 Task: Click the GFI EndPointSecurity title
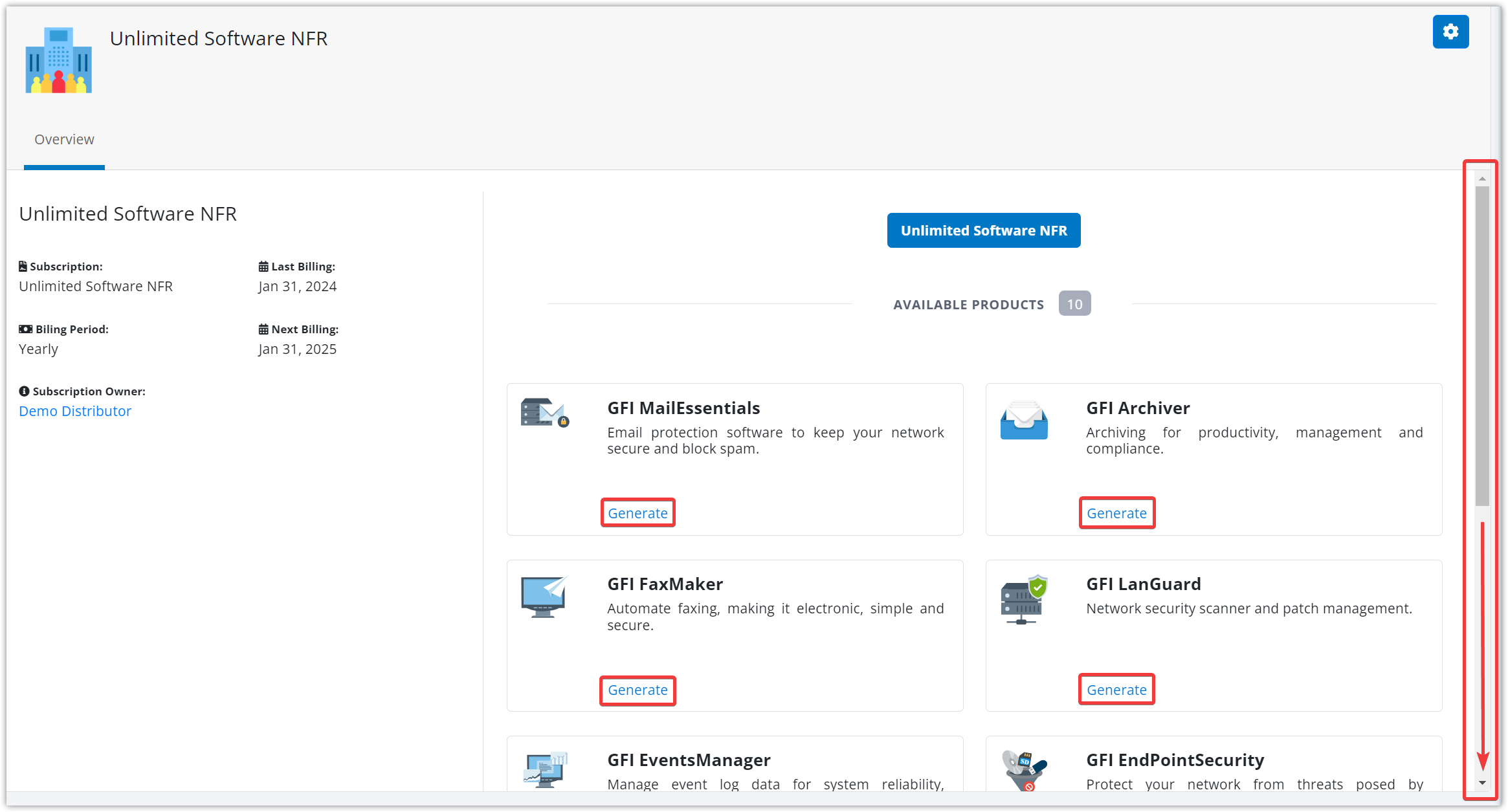[x=1175, y=760]
